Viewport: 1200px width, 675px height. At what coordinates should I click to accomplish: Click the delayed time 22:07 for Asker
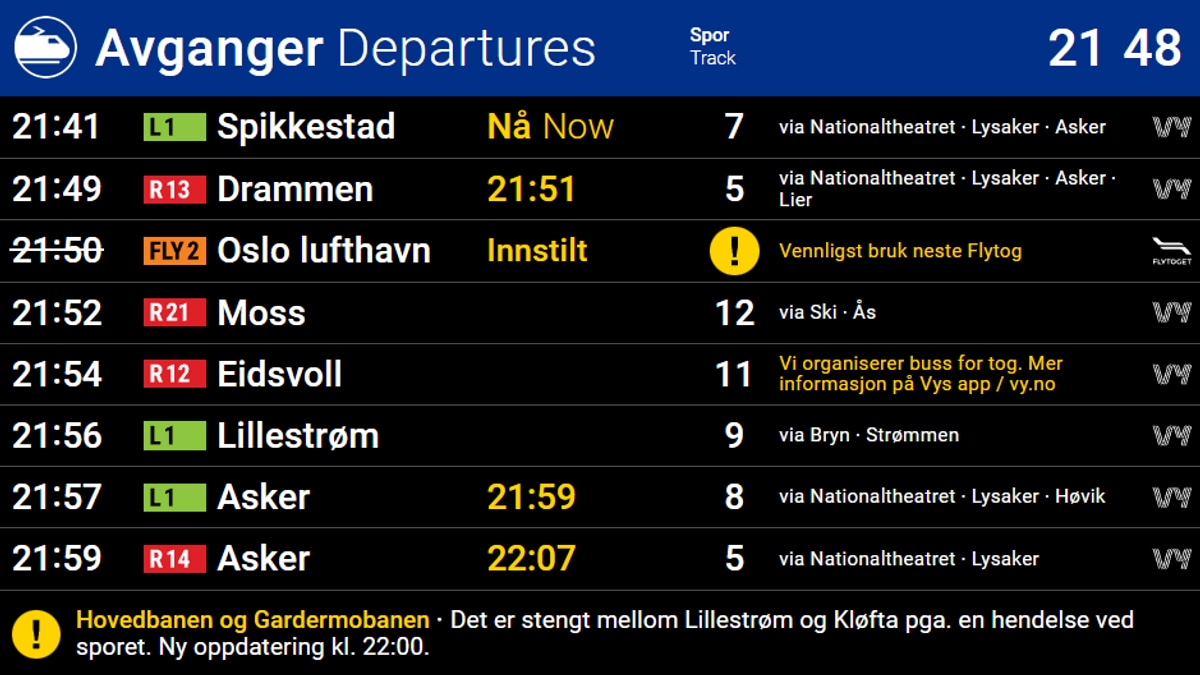(x=531, y=559)
